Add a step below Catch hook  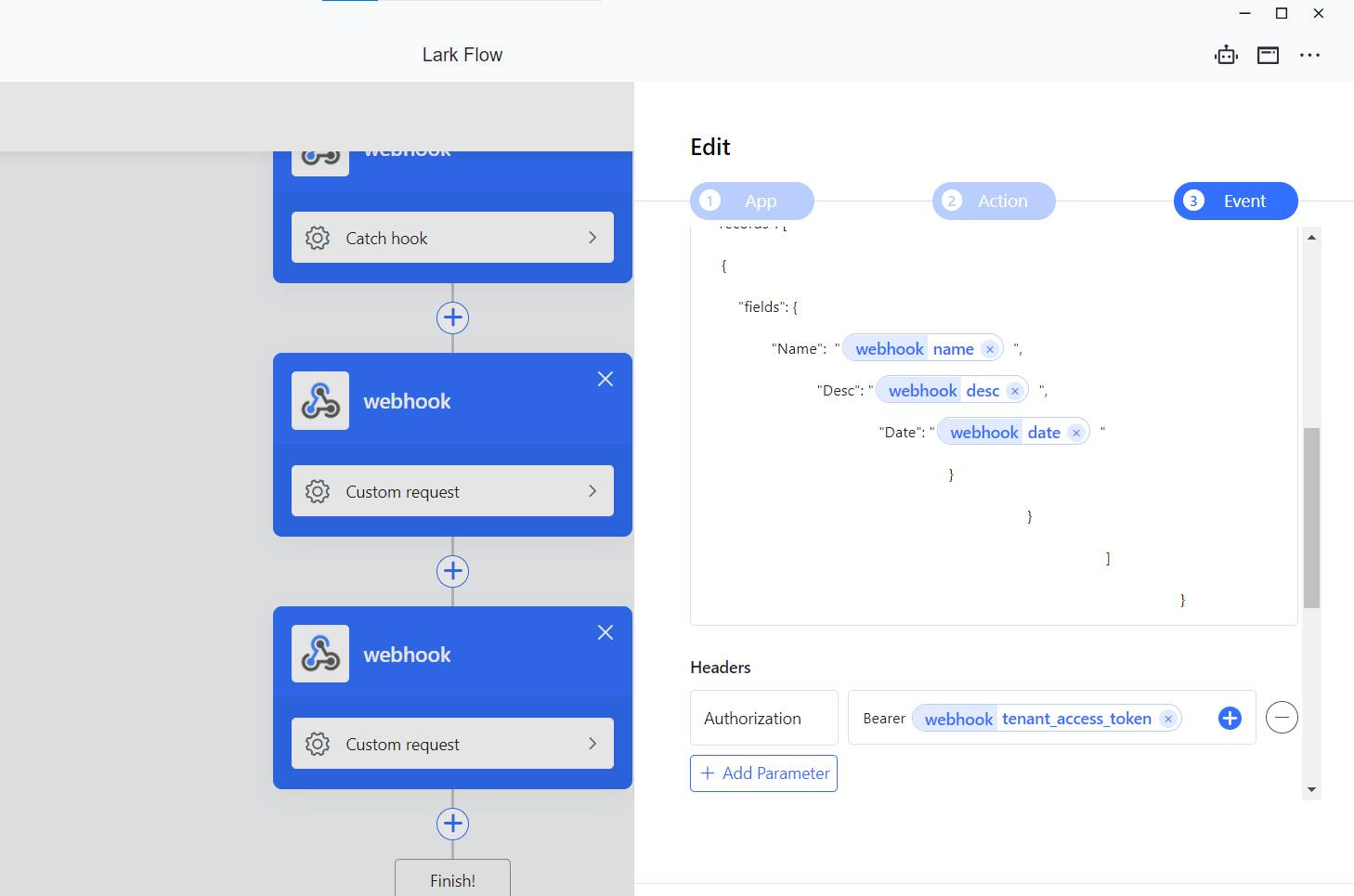click(x=452, y=318)
